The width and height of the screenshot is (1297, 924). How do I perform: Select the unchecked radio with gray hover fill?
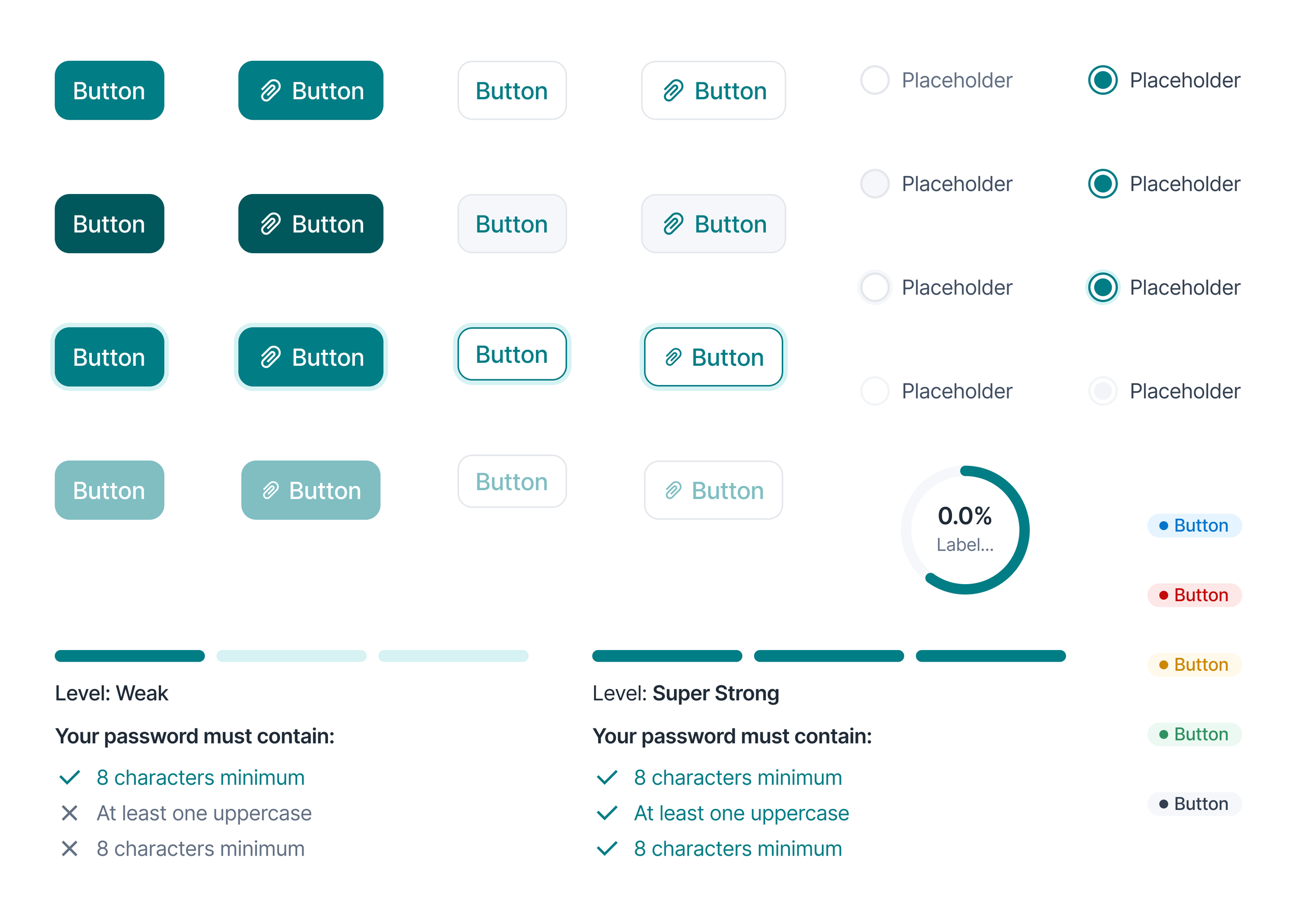coord(874,184)
